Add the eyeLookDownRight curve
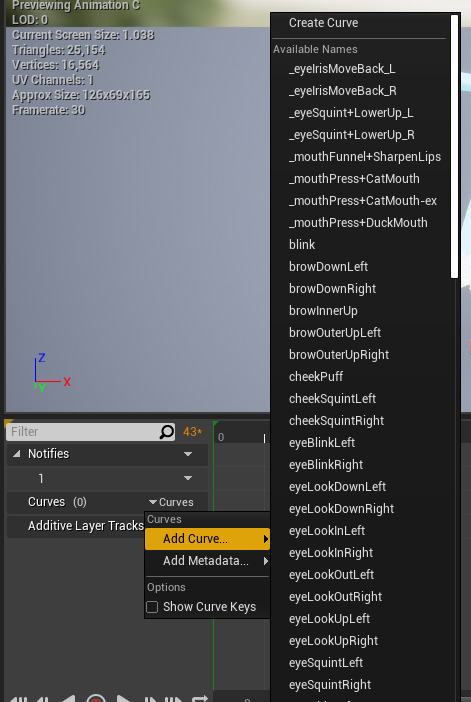The image size is (471, 702). click(341, 508)
